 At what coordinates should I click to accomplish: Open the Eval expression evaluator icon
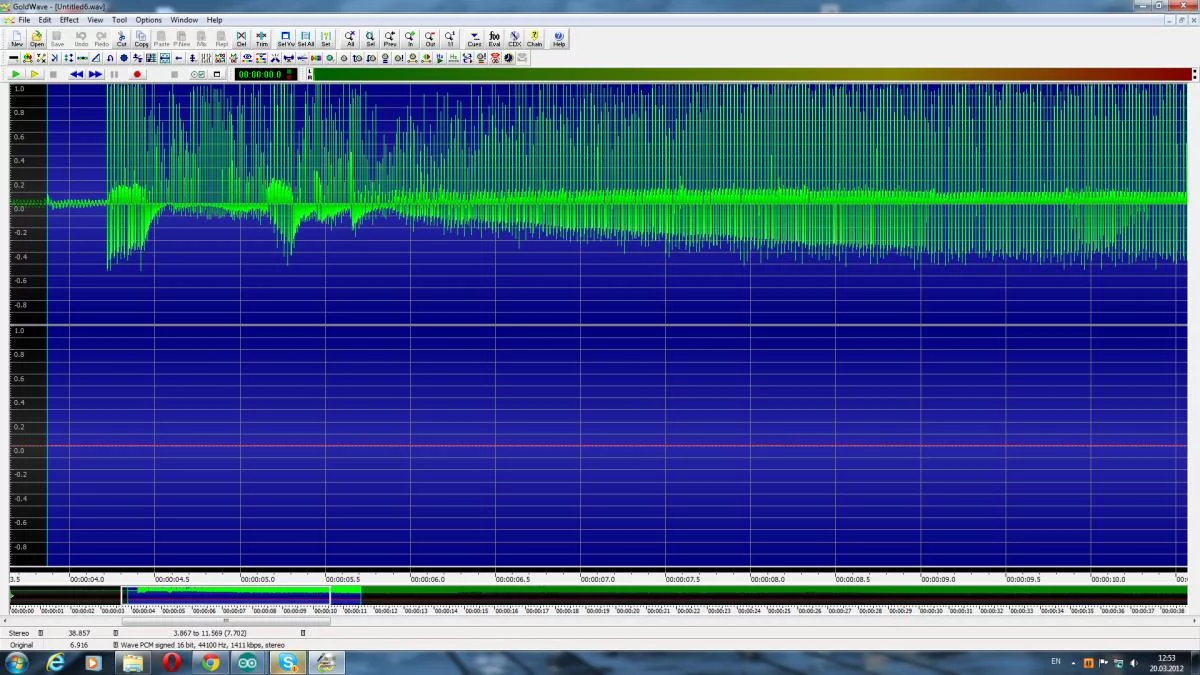tap(494, 38)
